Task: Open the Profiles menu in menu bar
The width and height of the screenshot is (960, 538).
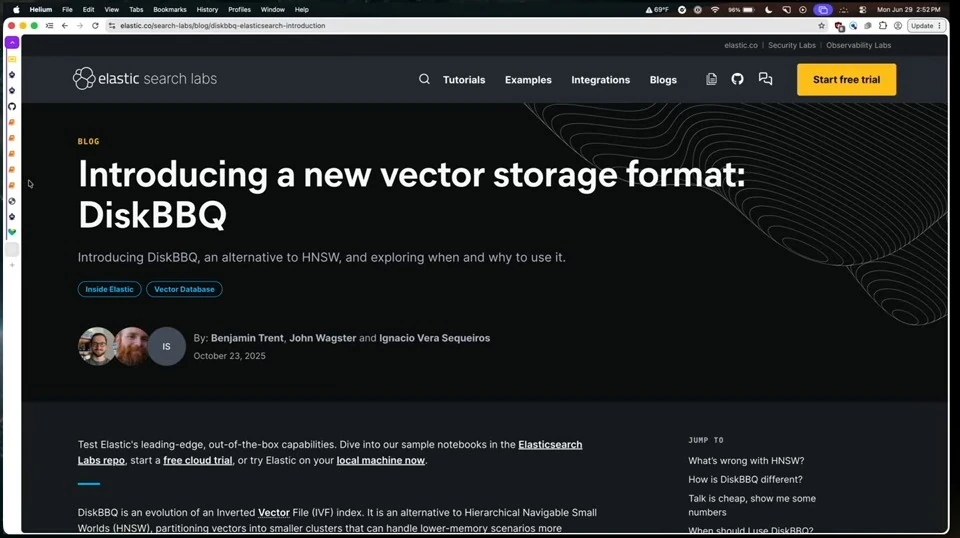Action: 239,9
